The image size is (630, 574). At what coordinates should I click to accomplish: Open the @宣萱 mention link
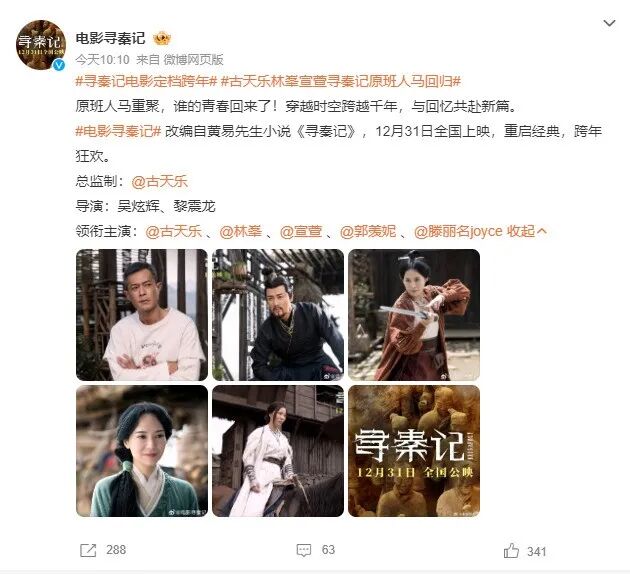(301, 231)
